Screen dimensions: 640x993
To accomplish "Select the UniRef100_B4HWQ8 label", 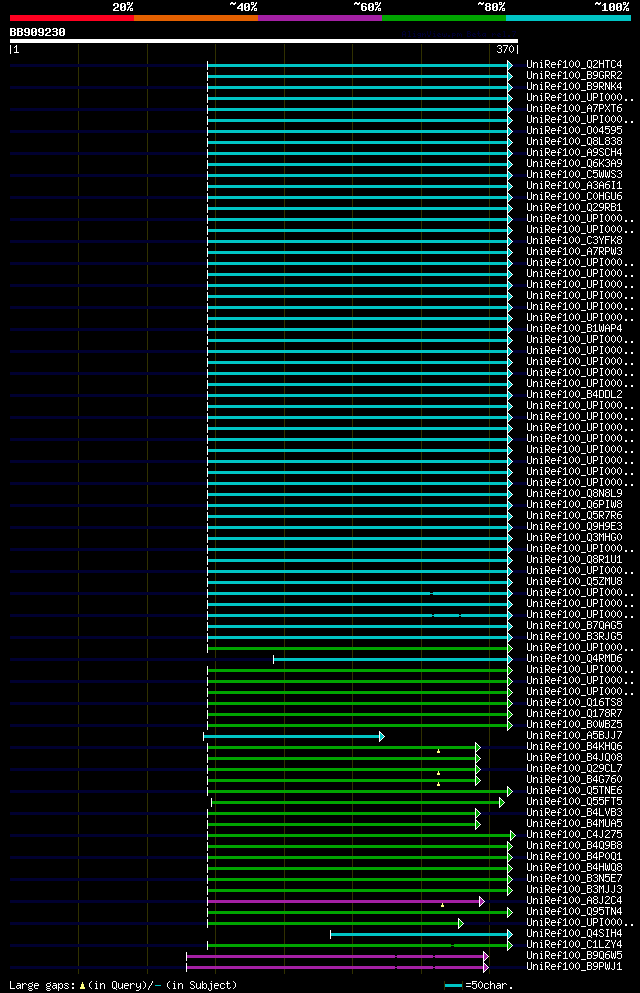I will click(574, 868).
